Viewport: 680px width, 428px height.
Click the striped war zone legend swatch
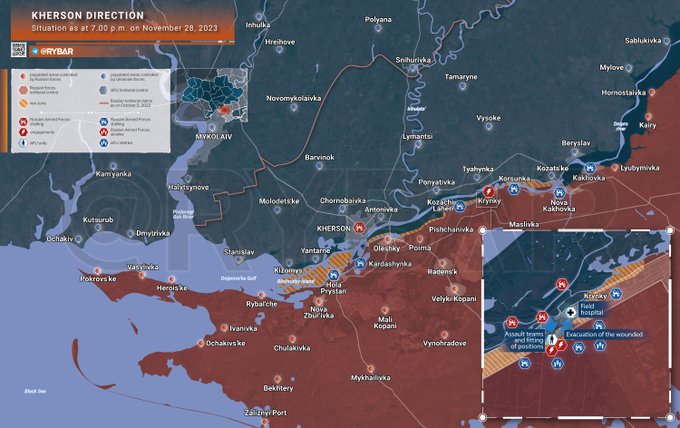pyautogui.click(x=23, y=103)
